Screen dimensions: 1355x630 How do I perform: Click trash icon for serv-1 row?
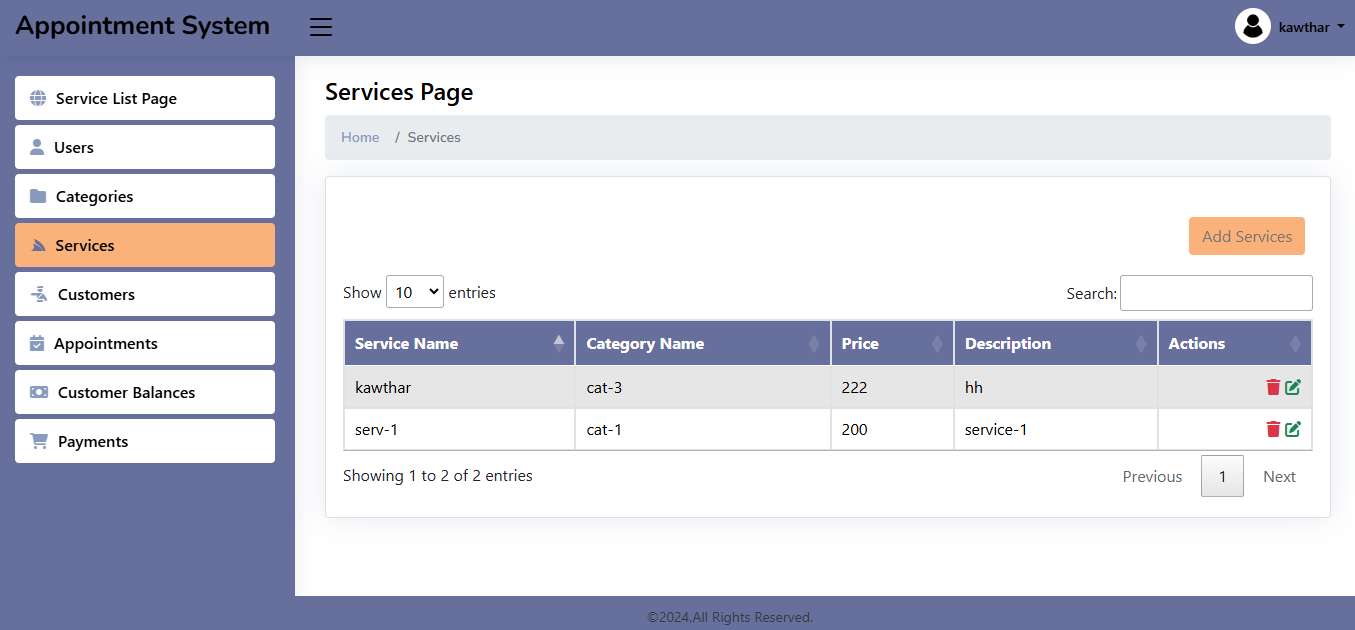[x=1273, y=429]
